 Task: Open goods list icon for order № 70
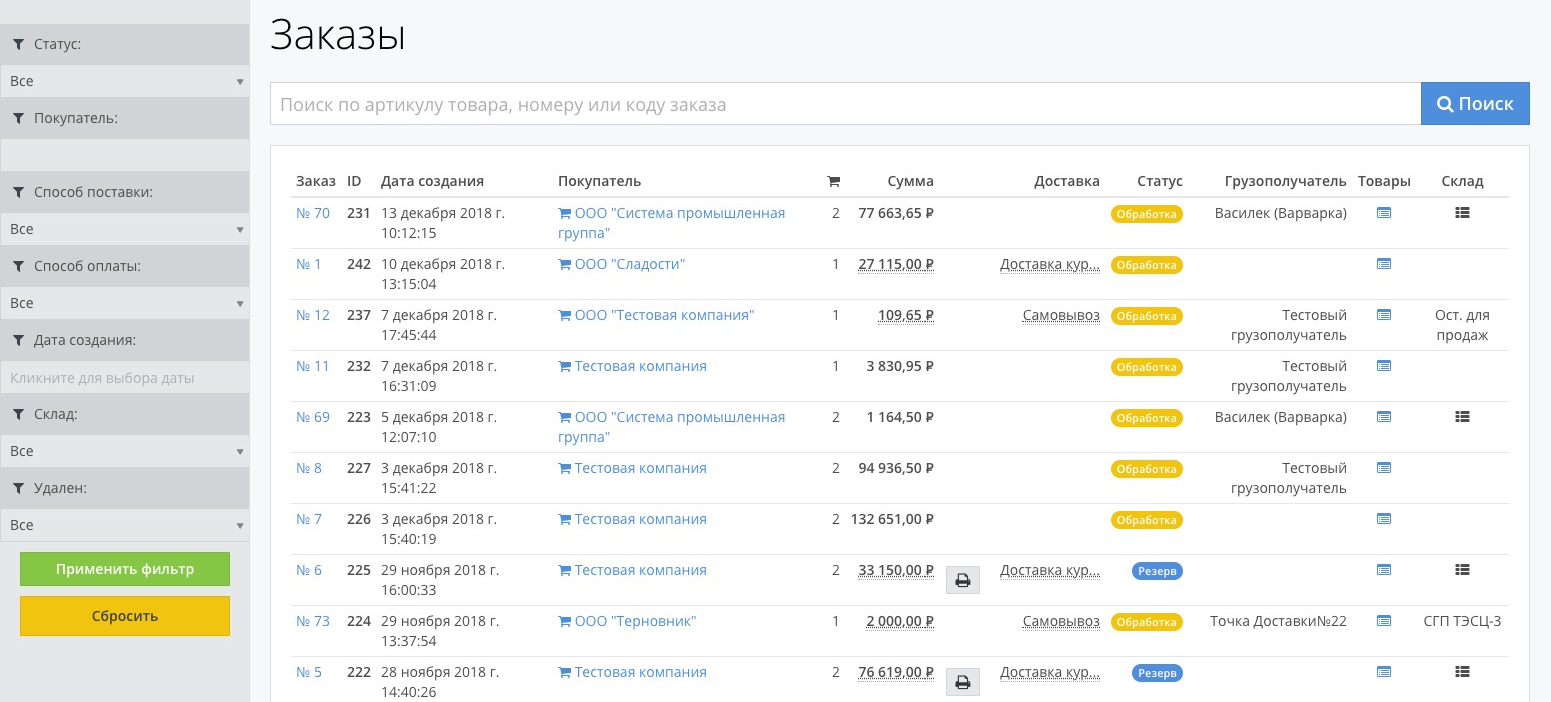point(1384,213)
